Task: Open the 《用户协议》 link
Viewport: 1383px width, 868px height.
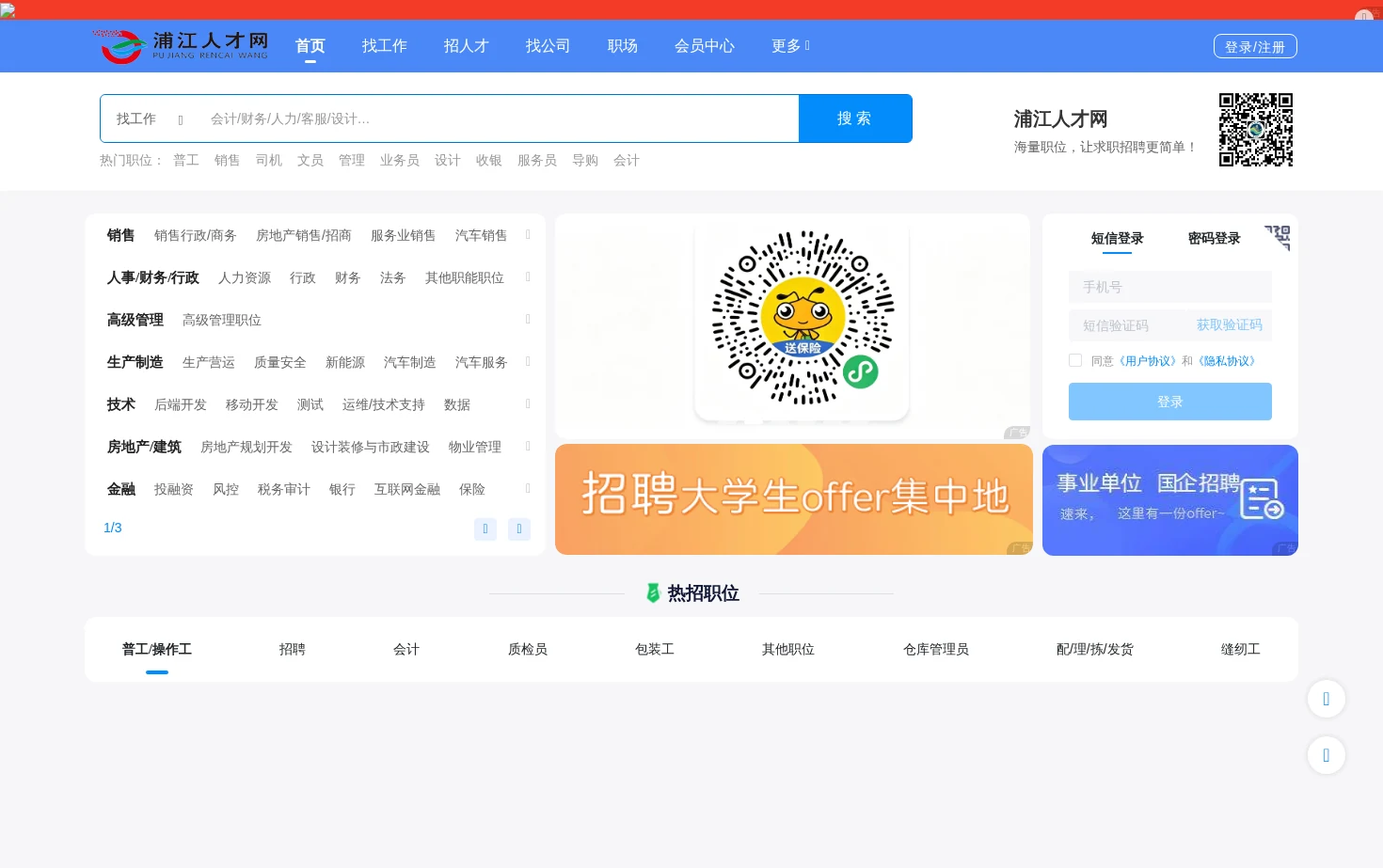Action: point(1147,361)
